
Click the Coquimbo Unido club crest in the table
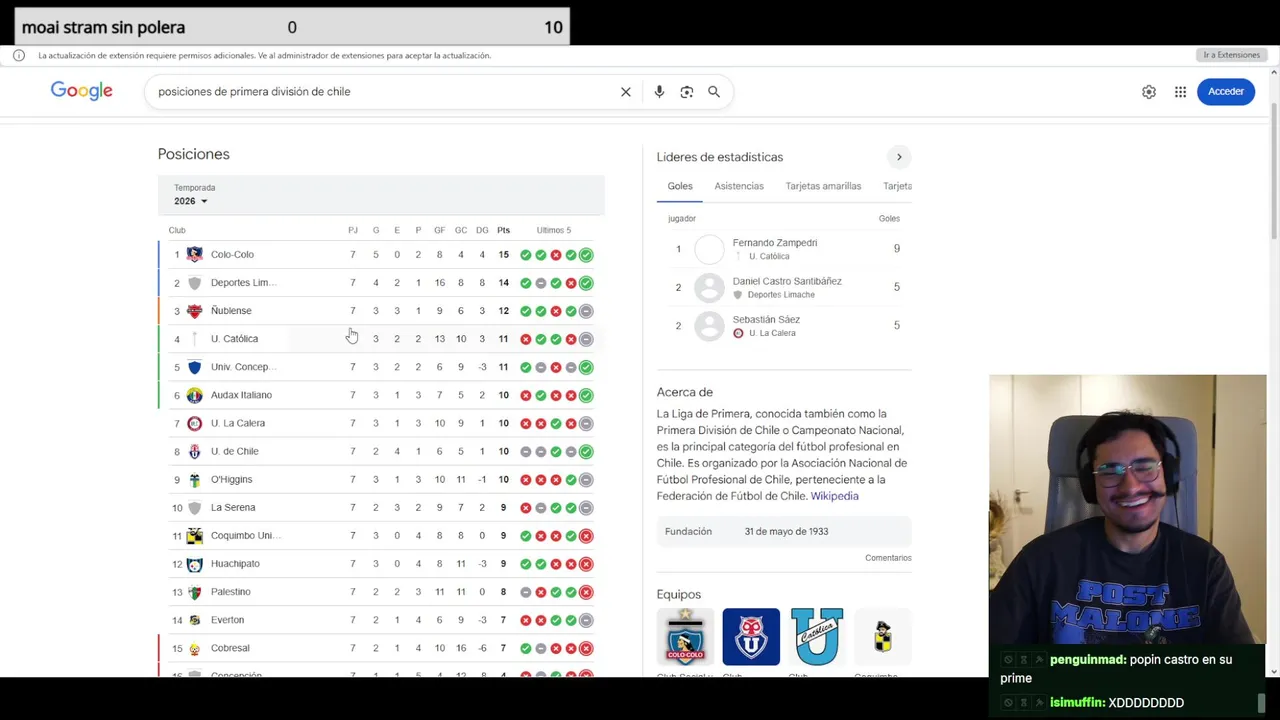click(x=195, y=536)
